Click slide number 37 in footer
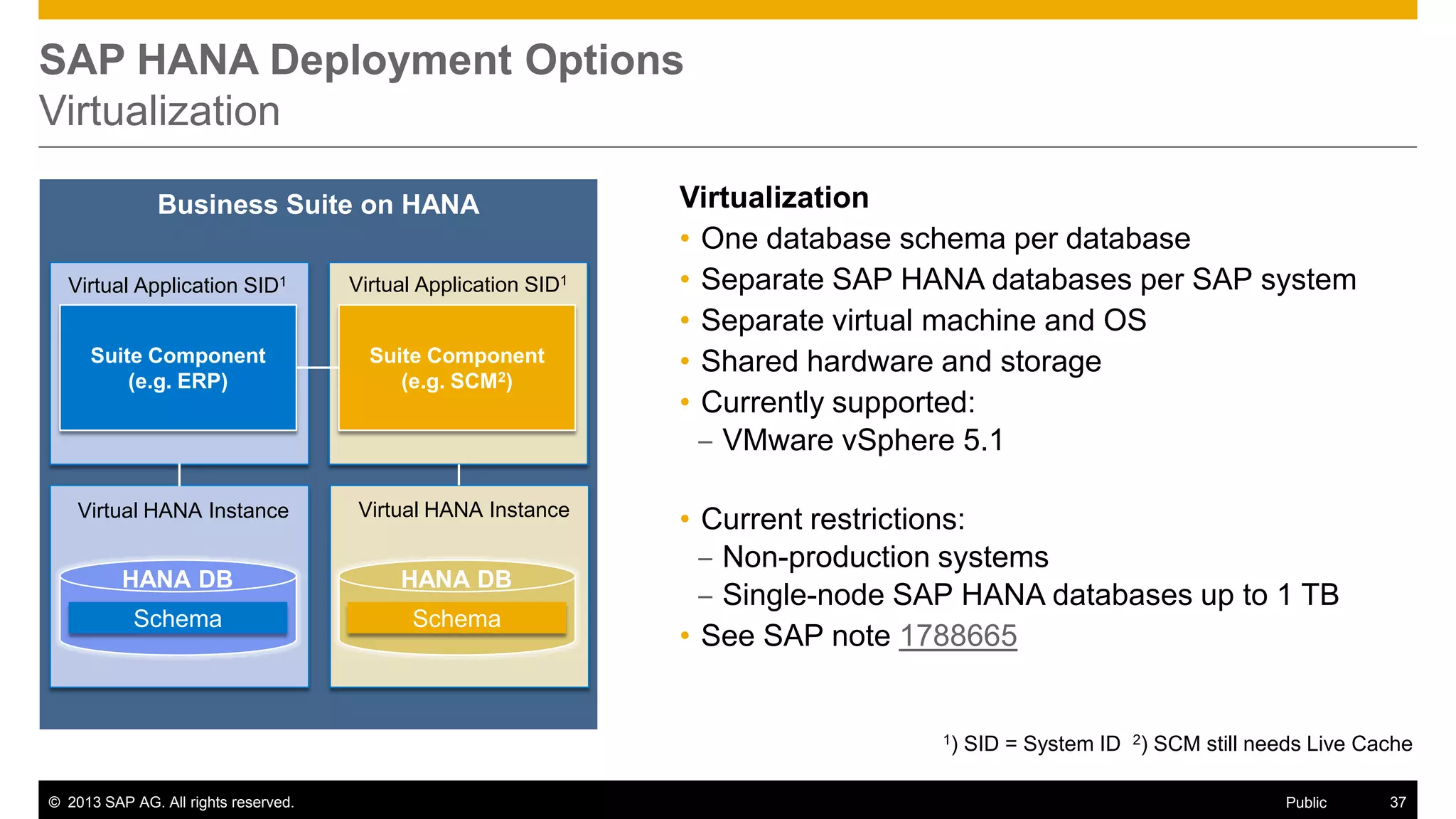 click(1398, 803)
